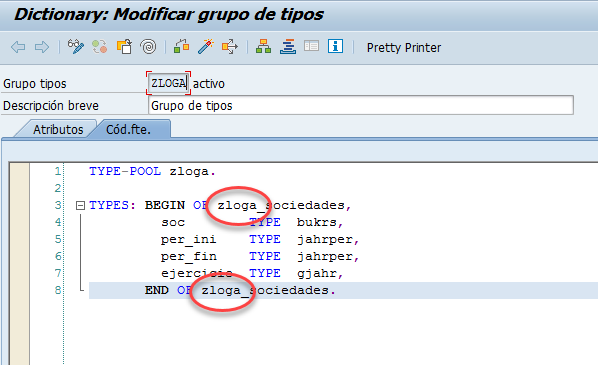Click the 'bukrs' type on line 4

[x=317, y=222]
